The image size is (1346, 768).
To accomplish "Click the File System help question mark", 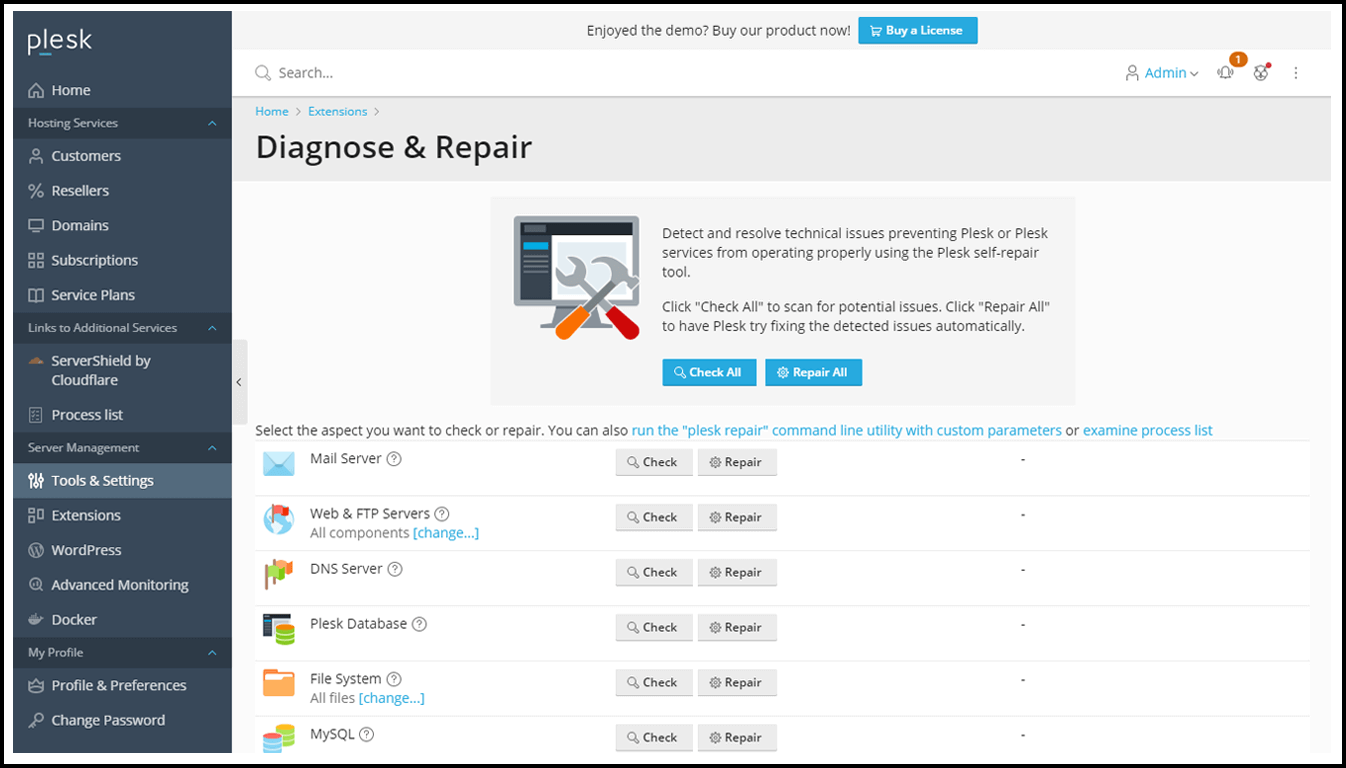I will coord(394,679).
